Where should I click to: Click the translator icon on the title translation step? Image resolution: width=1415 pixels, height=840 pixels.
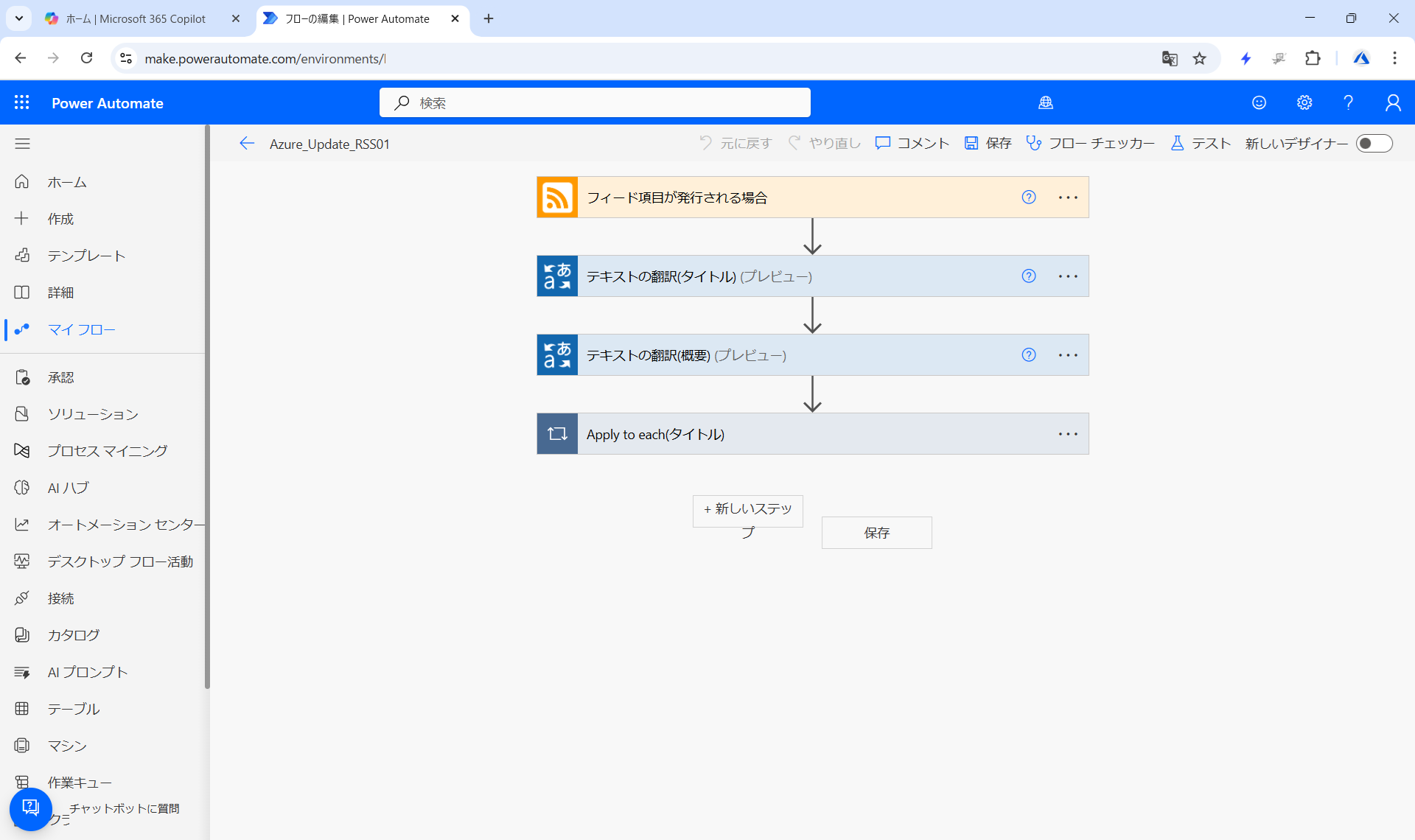pyautogui.click(x=557, y=276)
